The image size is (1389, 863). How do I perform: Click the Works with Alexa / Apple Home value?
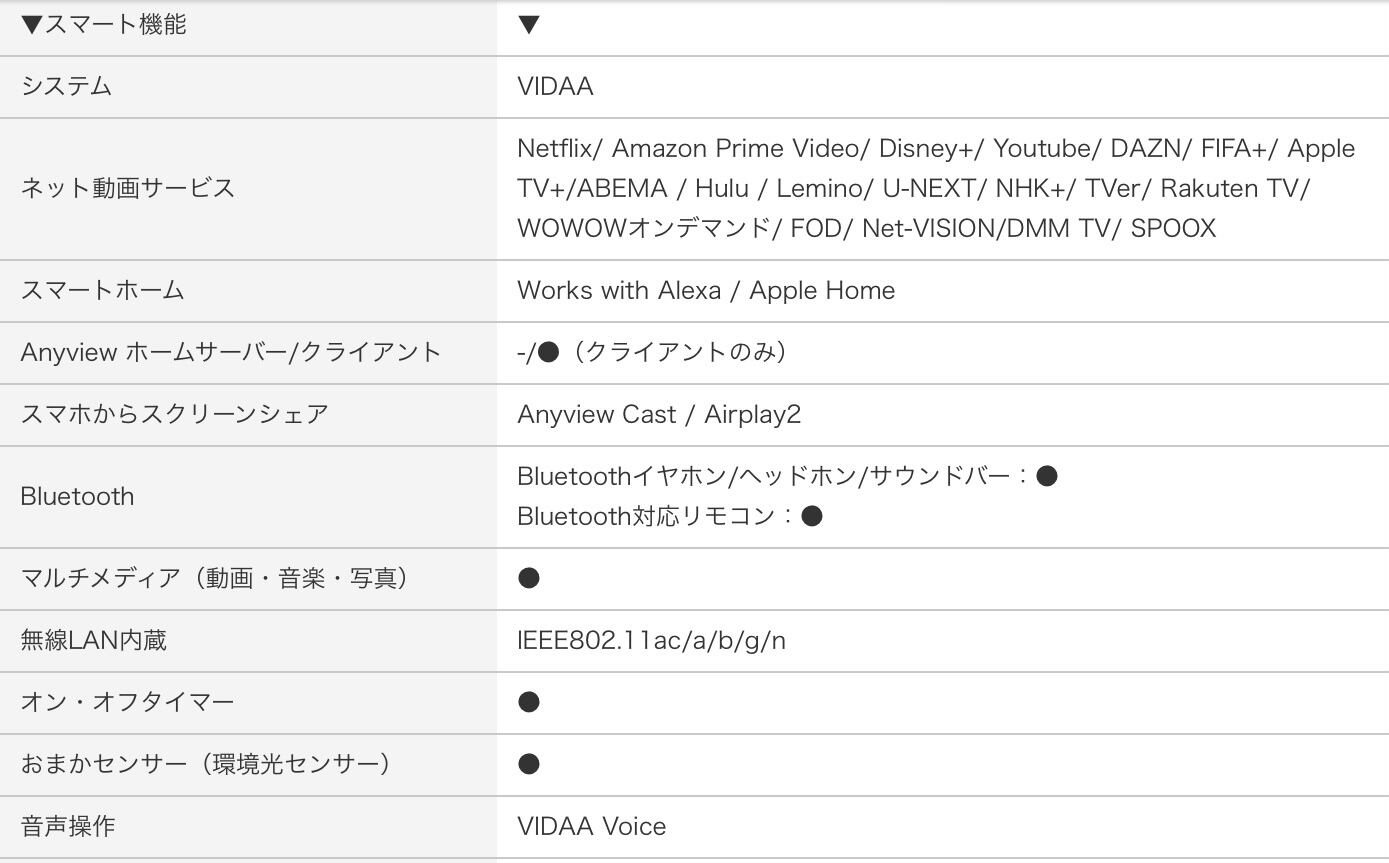pyautogui.click(x=706, y=290)
